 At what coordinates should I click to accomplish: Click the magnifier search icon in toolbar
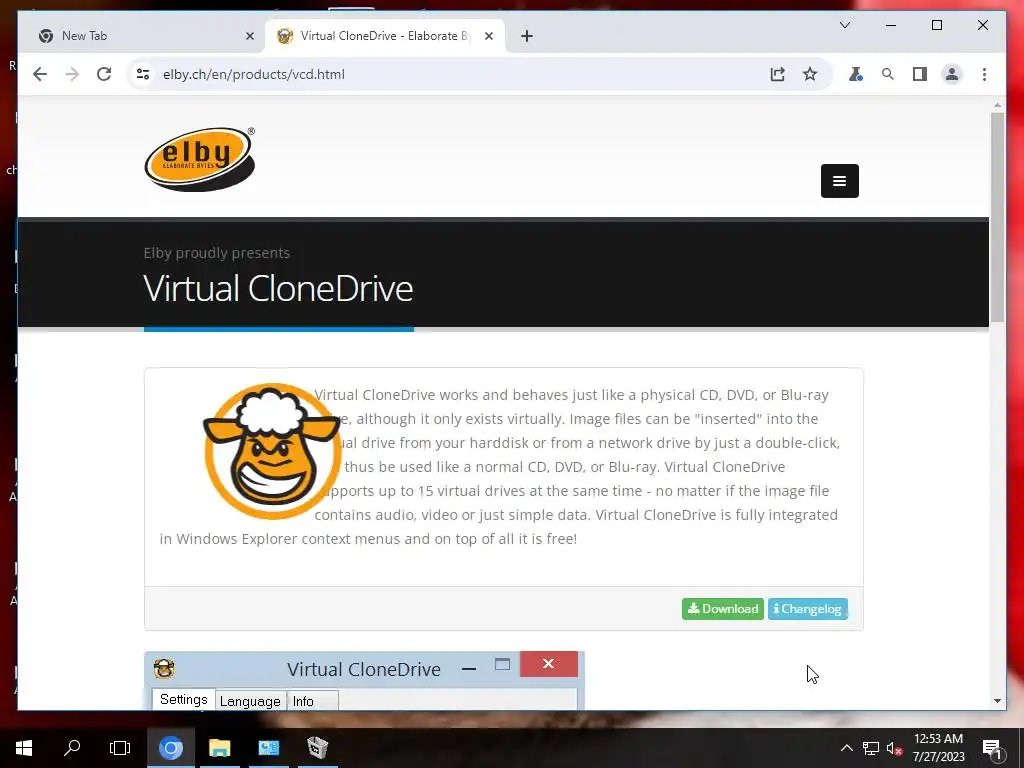point(888,74)
